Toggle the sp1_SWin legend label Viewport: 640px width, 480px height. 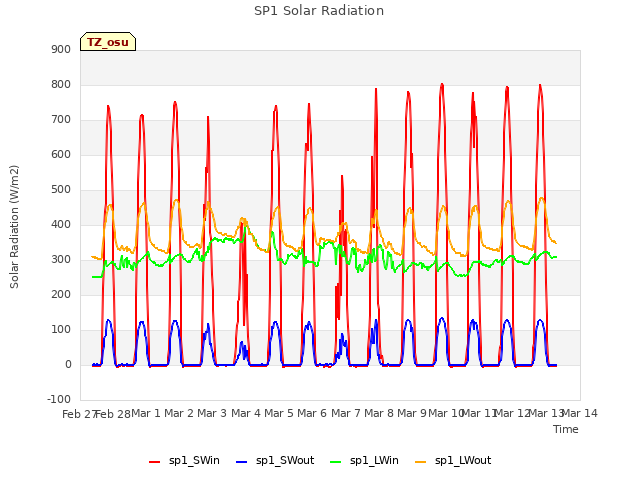pyautogui.click(x=194, y=461)
